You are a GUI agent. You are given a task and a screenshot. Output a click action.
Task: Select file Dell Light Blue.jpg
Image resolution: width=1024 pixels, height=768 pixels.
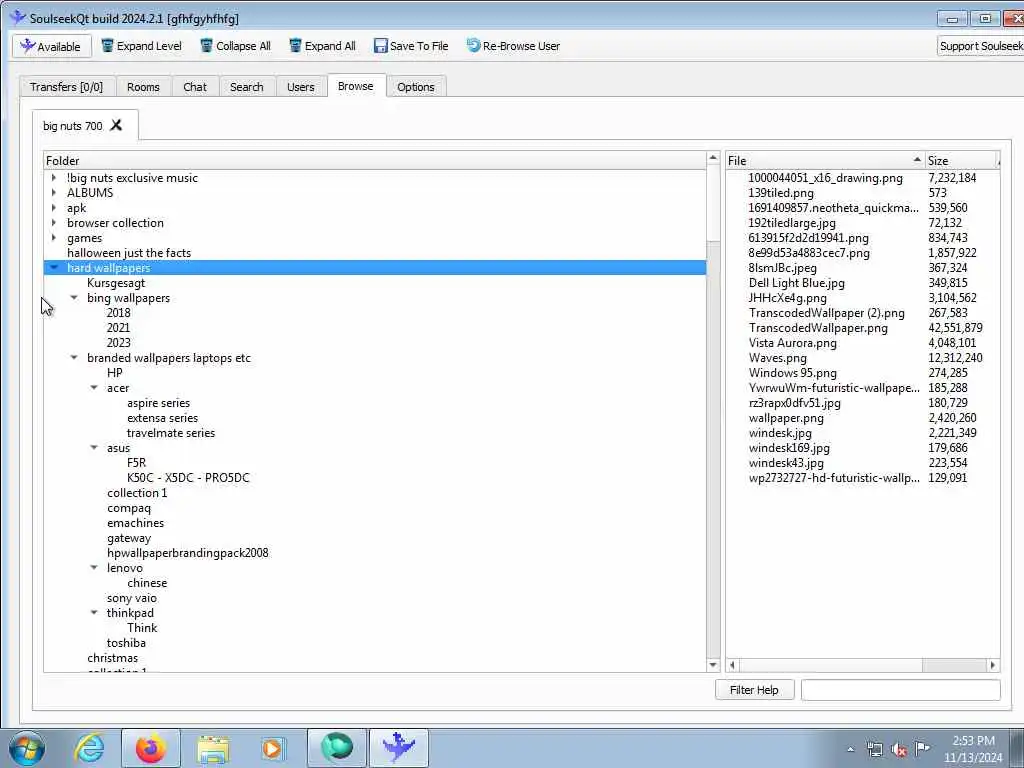point(796,283)
